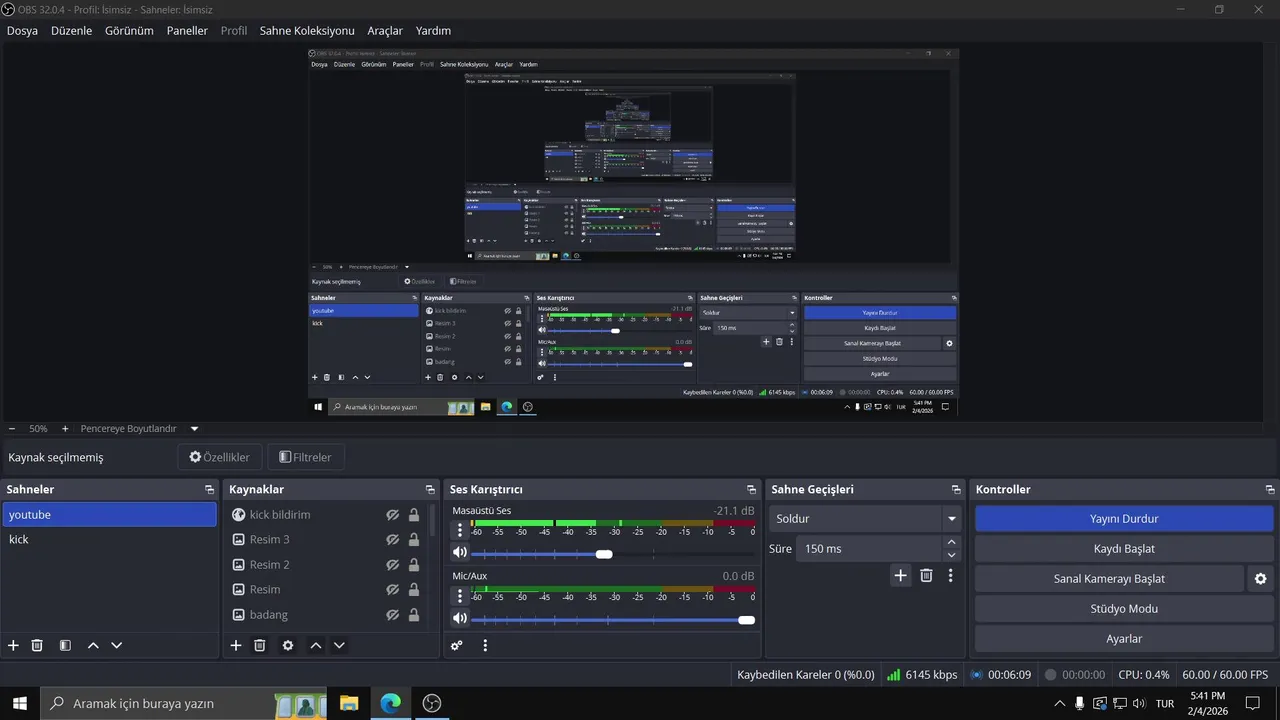The image size is (1280, 720).
Task: Click Yayını Durdur to stop streaming
Action: click(1124, 519)
